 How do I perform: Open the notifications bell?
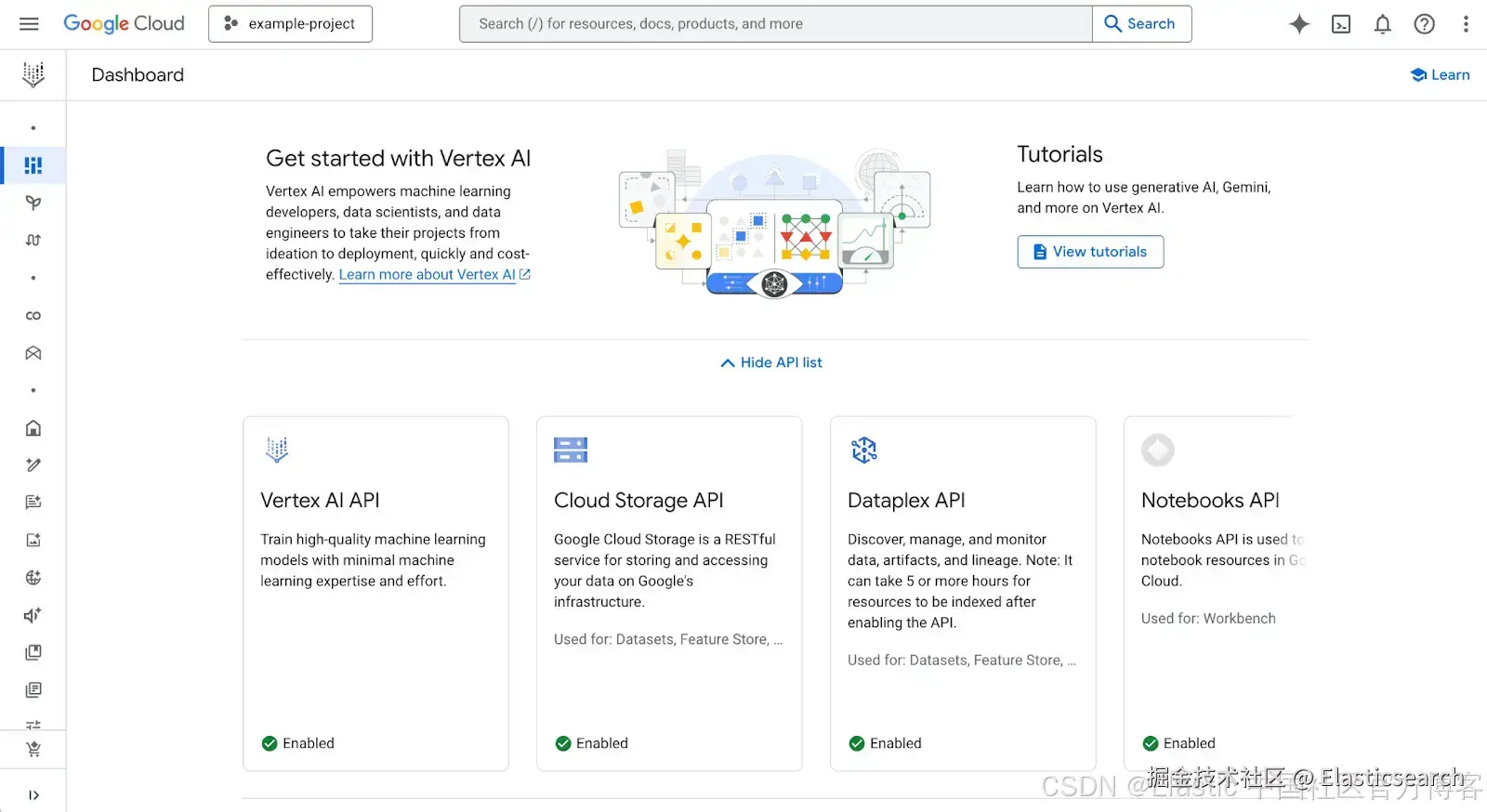1383,24
